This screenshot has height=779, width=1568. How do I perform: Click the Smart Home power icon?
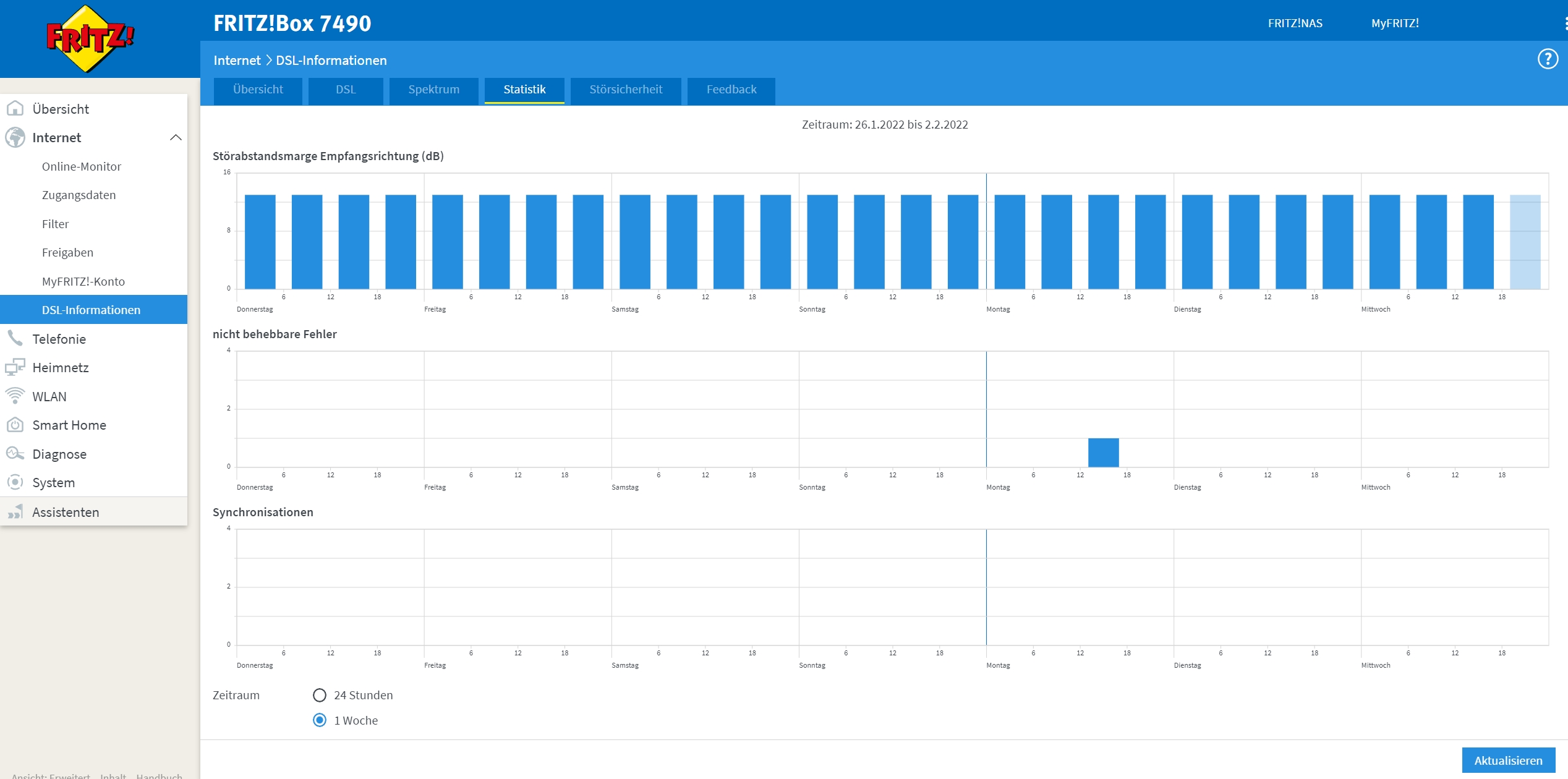click(15, 425)
